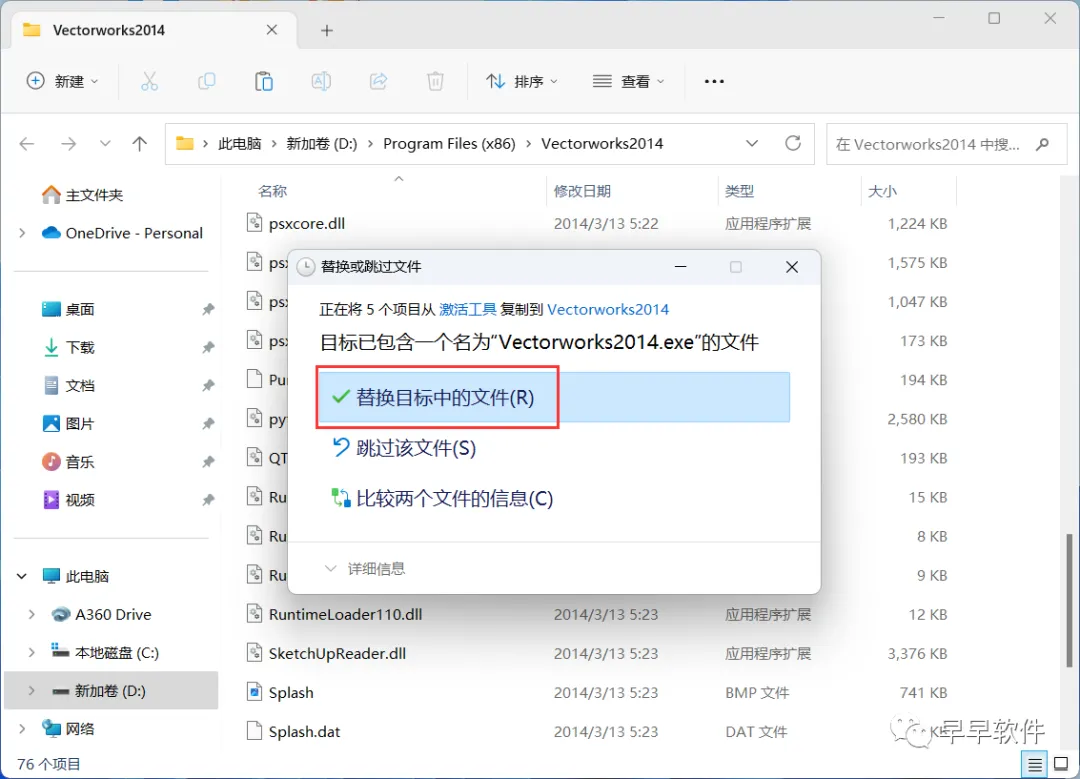Click the Copy icon in toolbar

pyautogui.click(x=207, y=81)
